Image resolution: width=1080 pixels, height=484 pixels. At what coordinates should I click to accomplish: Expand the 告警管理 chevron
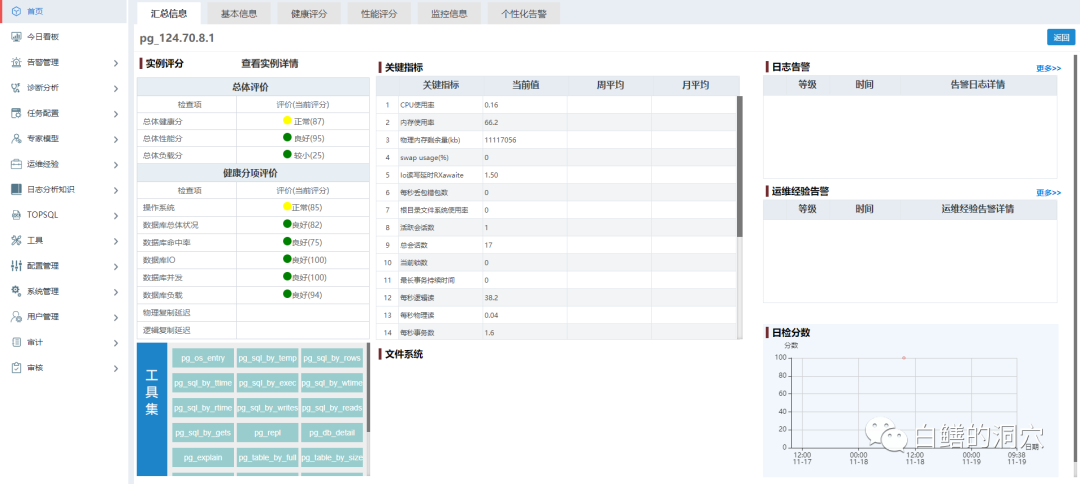coord(116,63)
